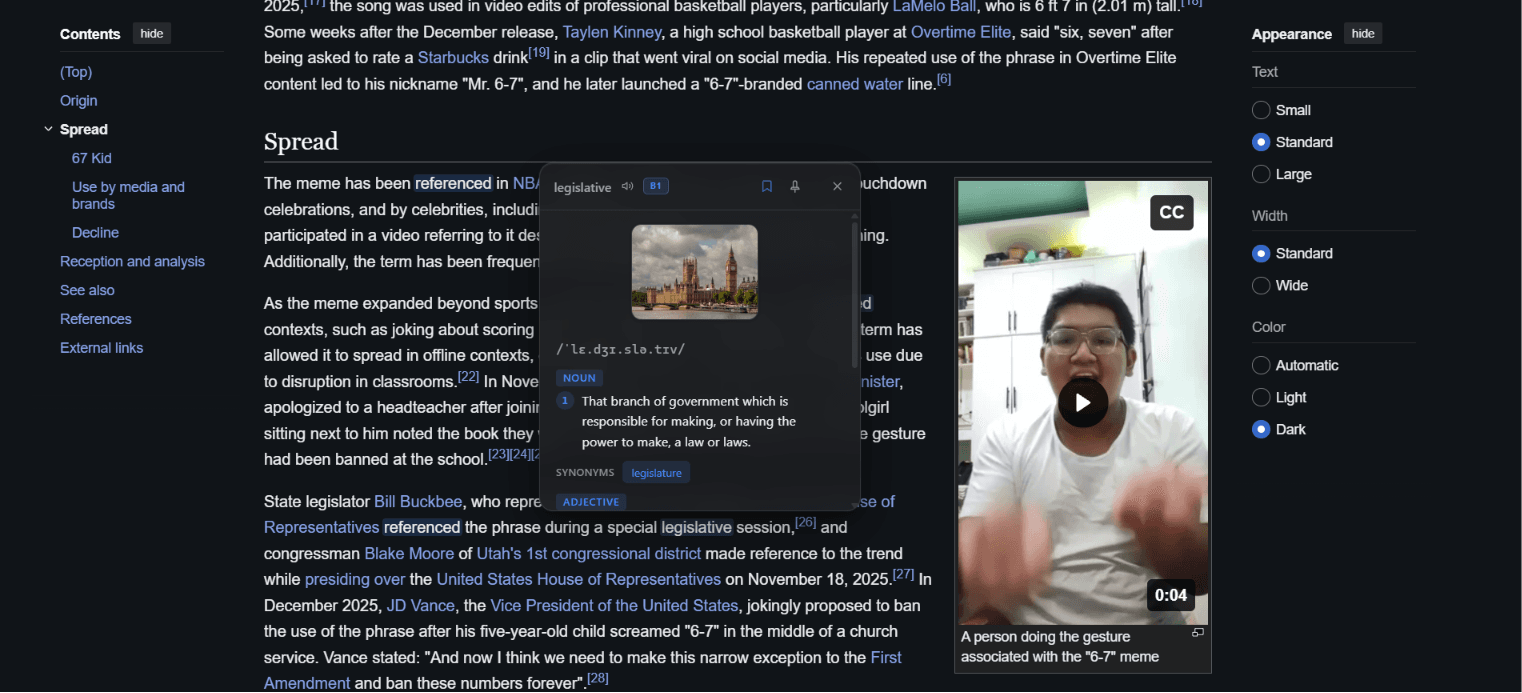Navigate to Reception and analysis section
1522x693 pixels.
tap(132, 262)
